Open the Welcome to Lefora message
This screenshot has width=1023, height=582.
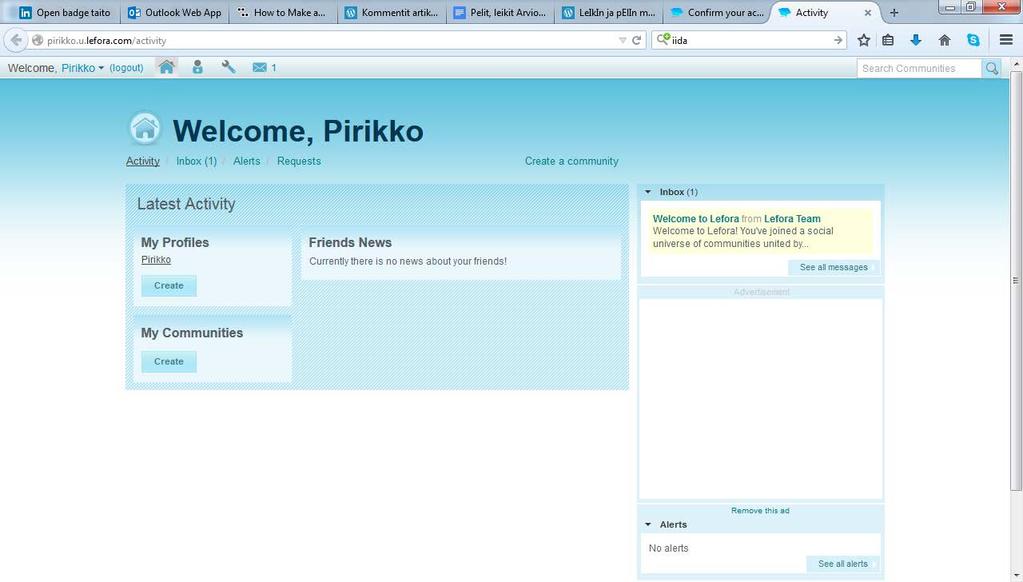click(695, 219)
